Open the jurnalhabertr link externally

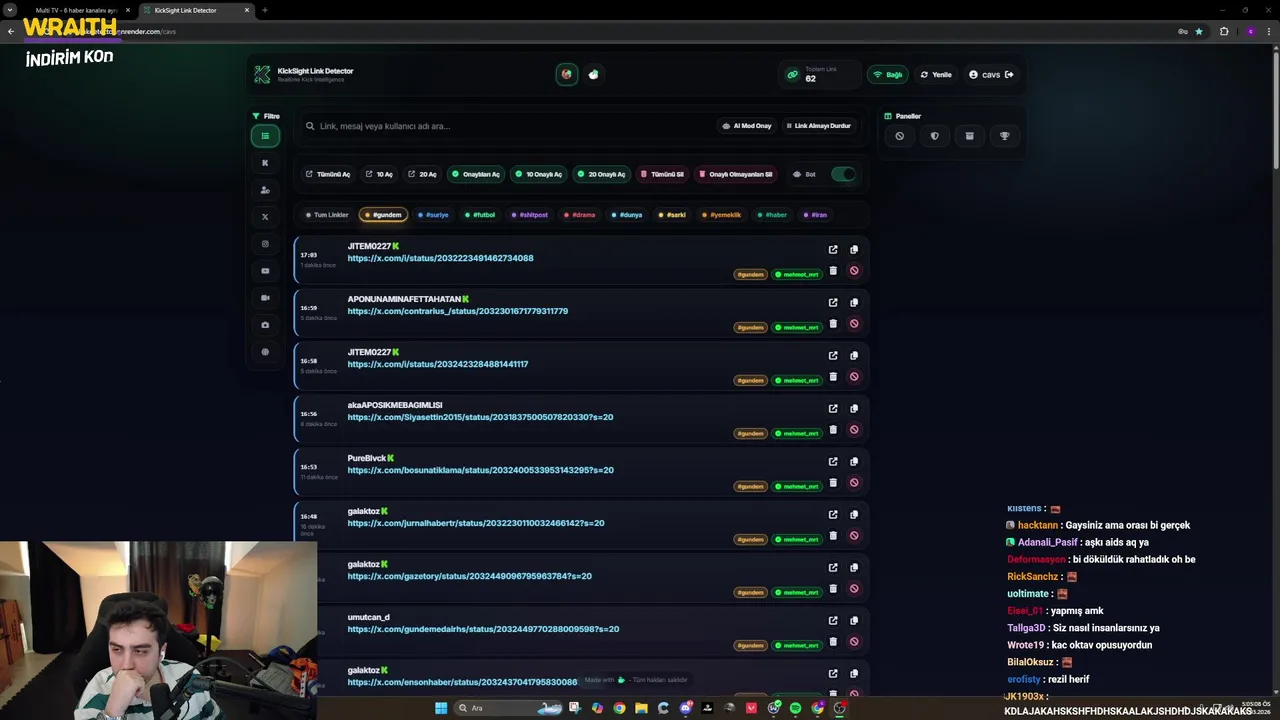tap(833, 515)
